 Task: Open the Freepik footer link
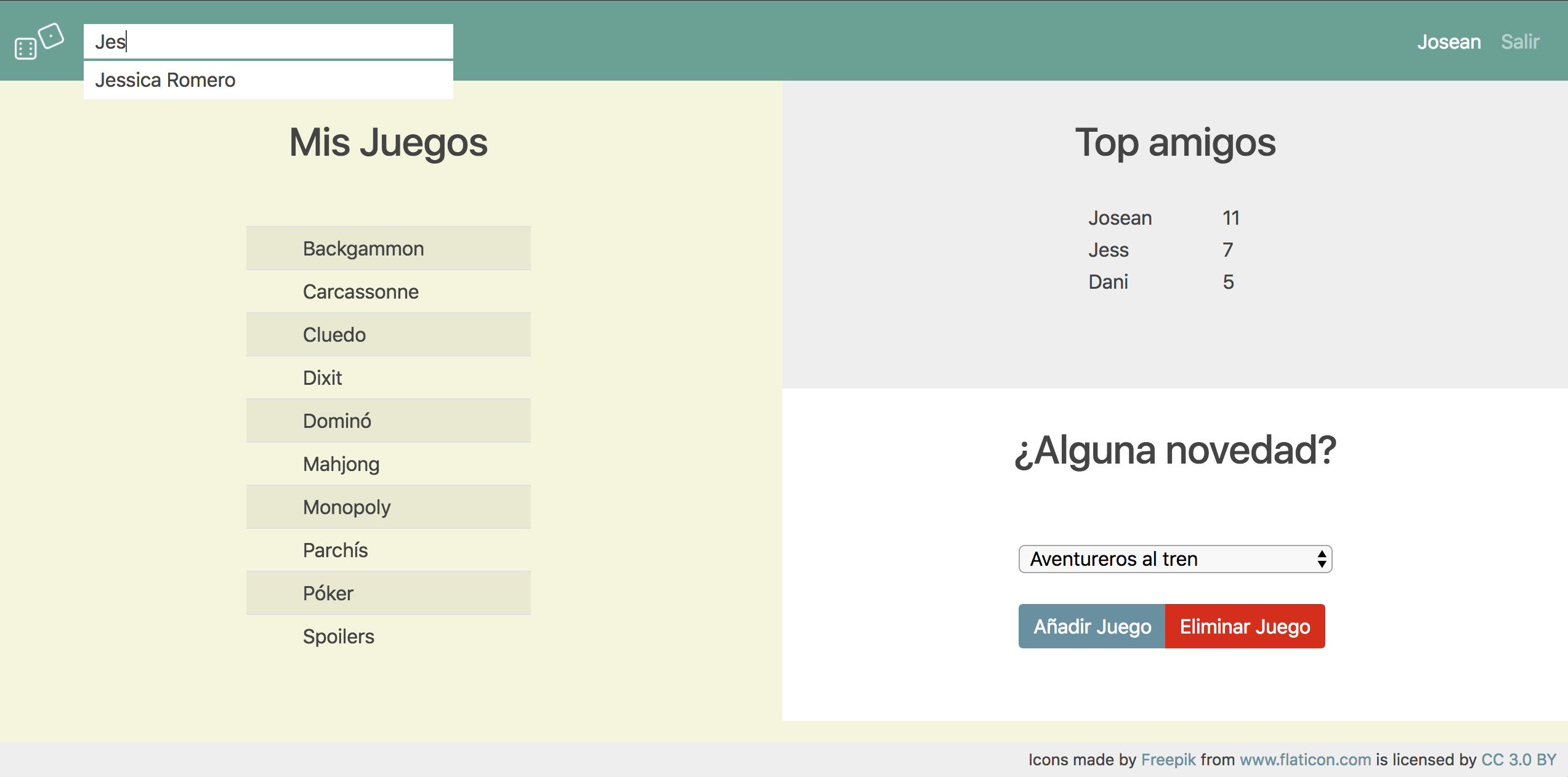coord(1168,760)
